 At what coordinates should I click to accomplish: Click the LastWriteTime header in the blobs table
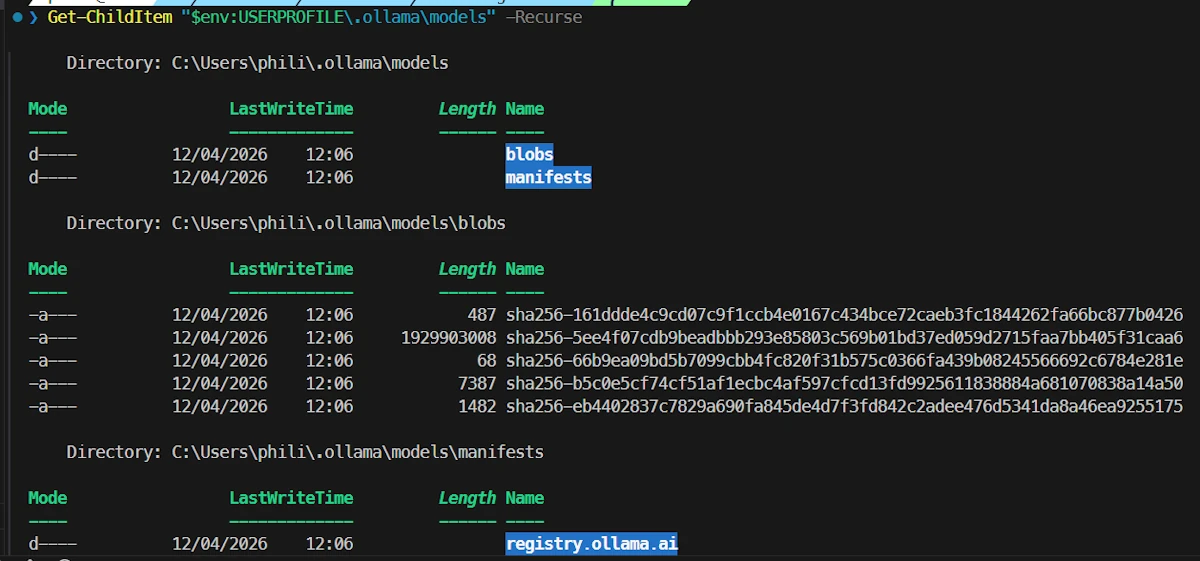291,269
